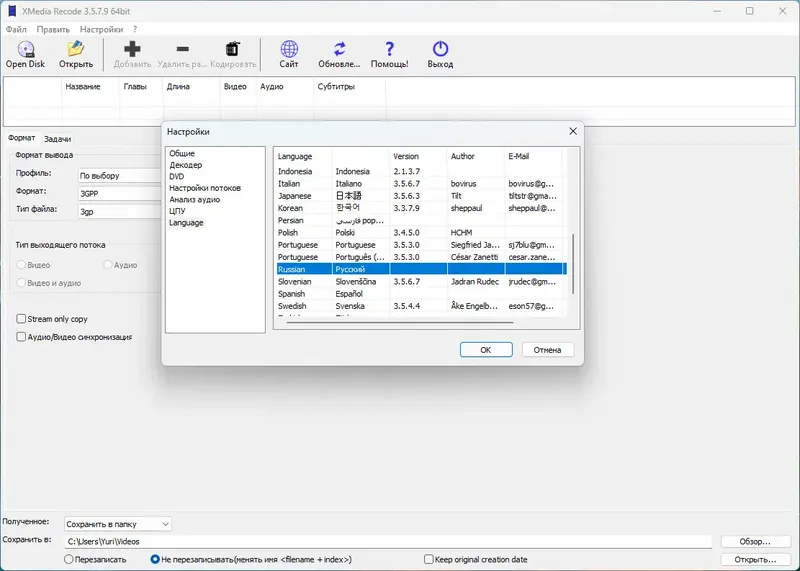The image size is (800, 571).
Task: Click the Открыть... button at bottom right
Action: coord(755,559)
